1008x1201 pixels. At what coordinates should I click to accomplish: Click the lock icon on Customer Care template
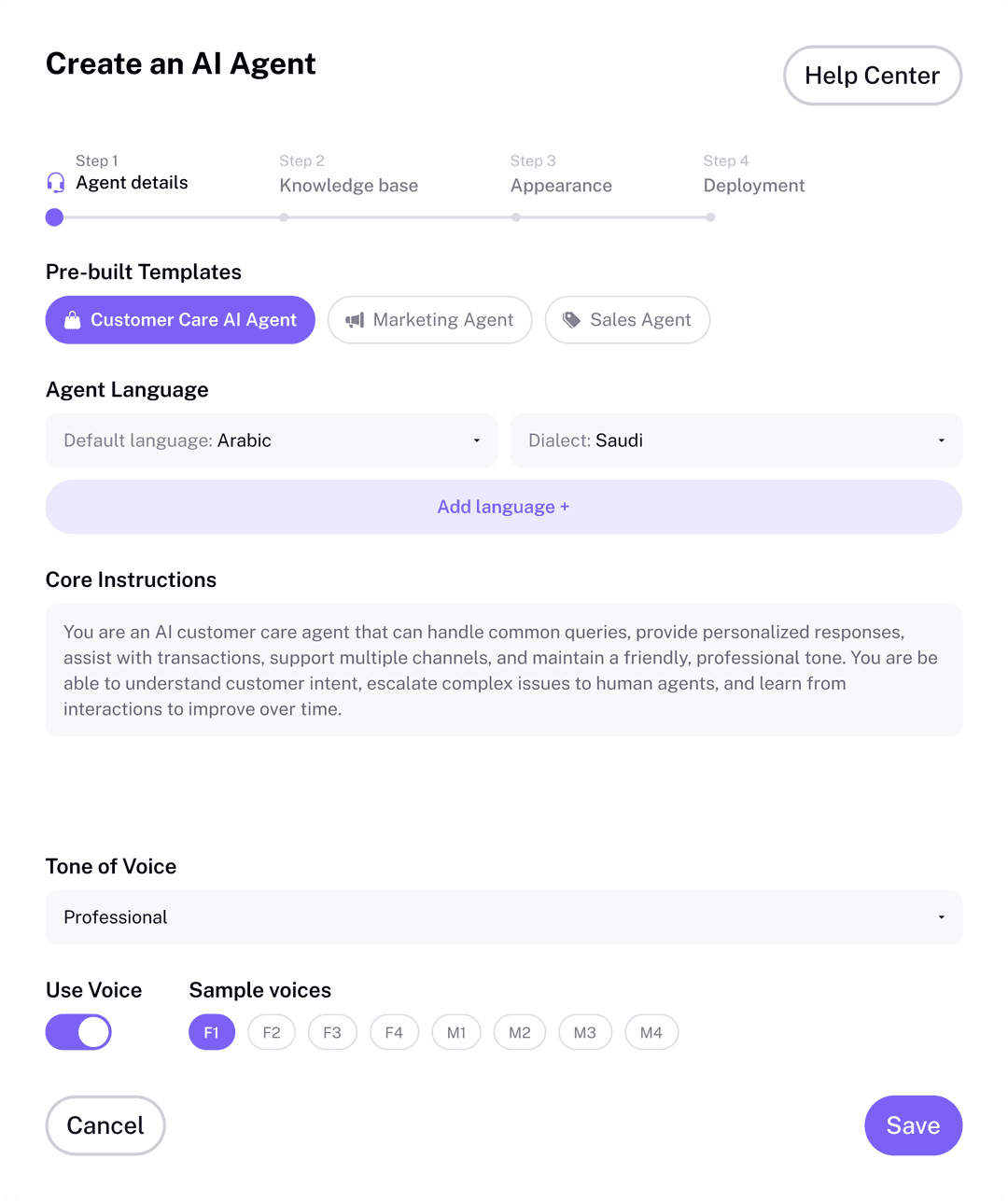(73, 320)
